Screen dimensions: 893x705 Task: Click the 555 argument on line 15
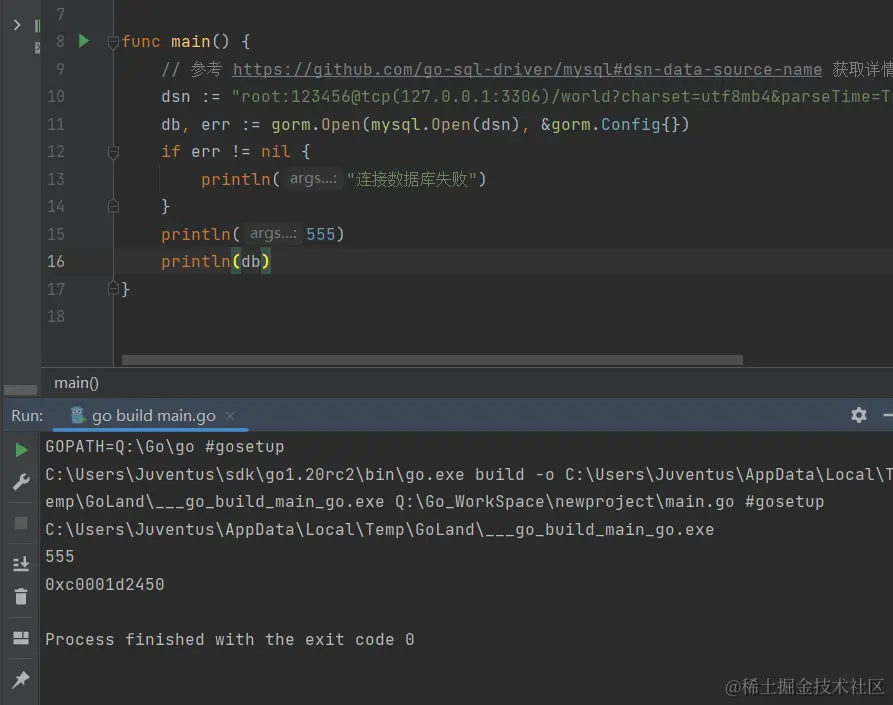[321, 234]
